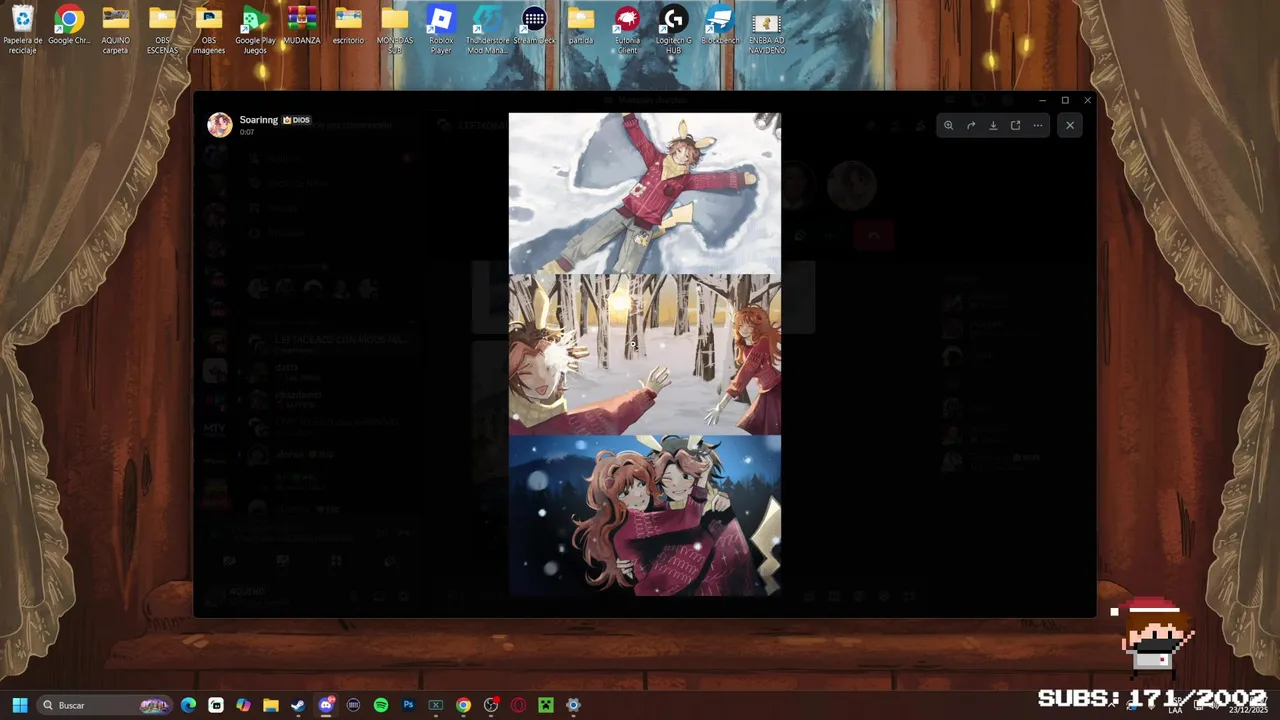The image size is (1280, 720).
Task: Open Settings gear in taskbar
Action: (x=573, y=705)
